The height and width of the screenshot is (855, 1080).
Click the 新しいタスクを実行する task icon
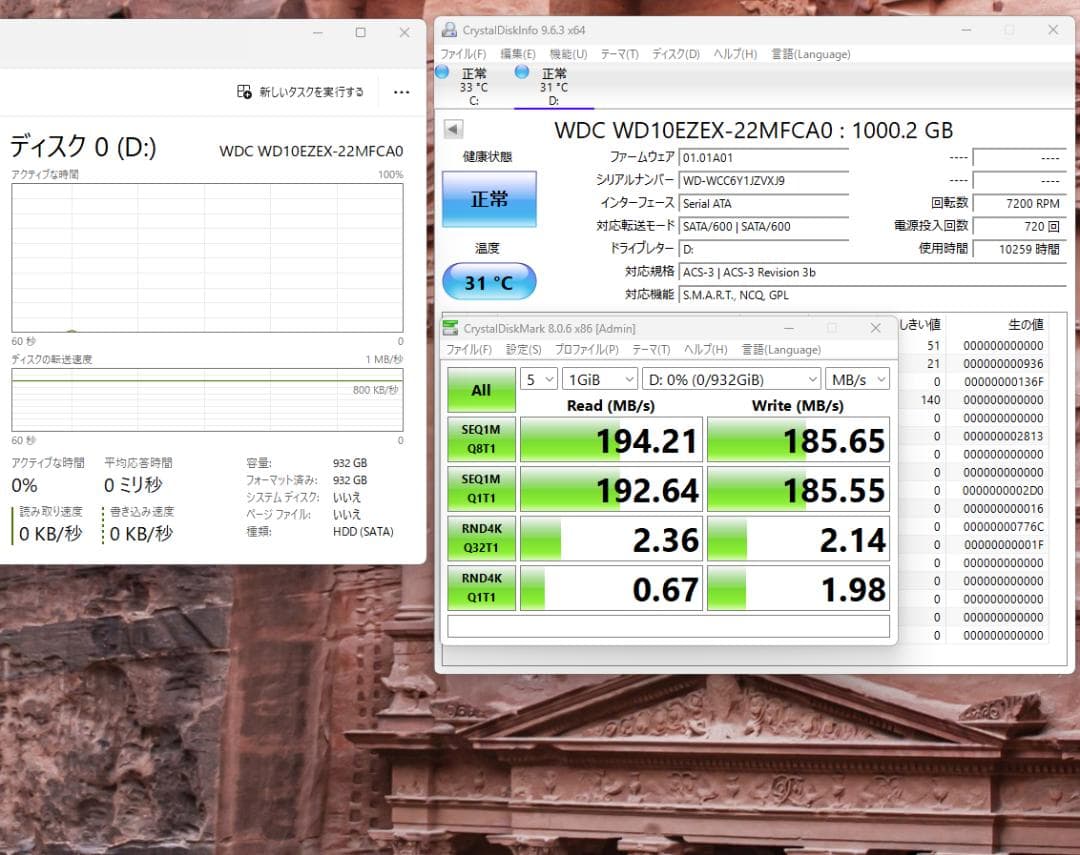point(243,91)
